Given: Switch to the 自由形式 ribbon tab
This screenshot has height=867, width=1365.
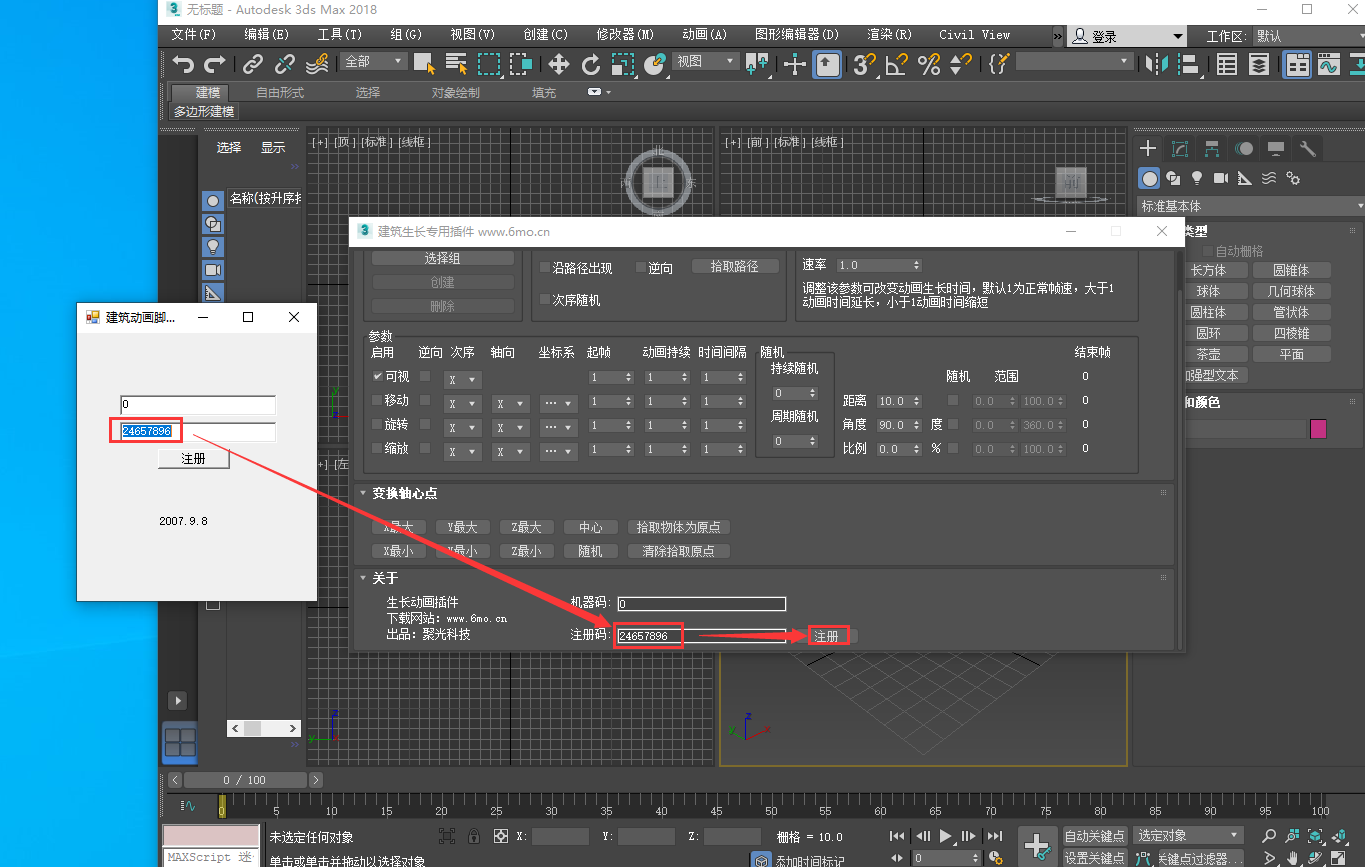Looking at the screenshot, I should [x=280, y=92].
